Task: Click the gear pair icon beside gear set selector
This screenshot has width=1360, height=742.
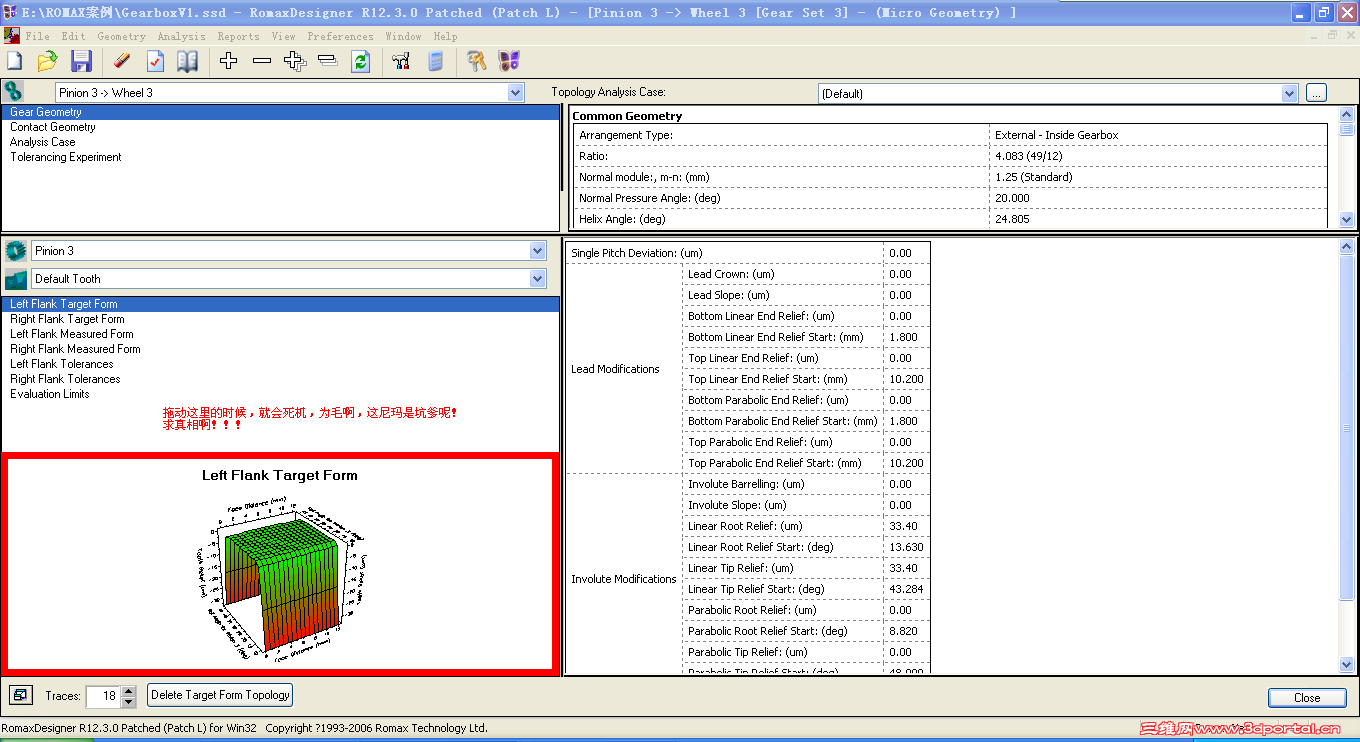Action: tap(13, 92)
